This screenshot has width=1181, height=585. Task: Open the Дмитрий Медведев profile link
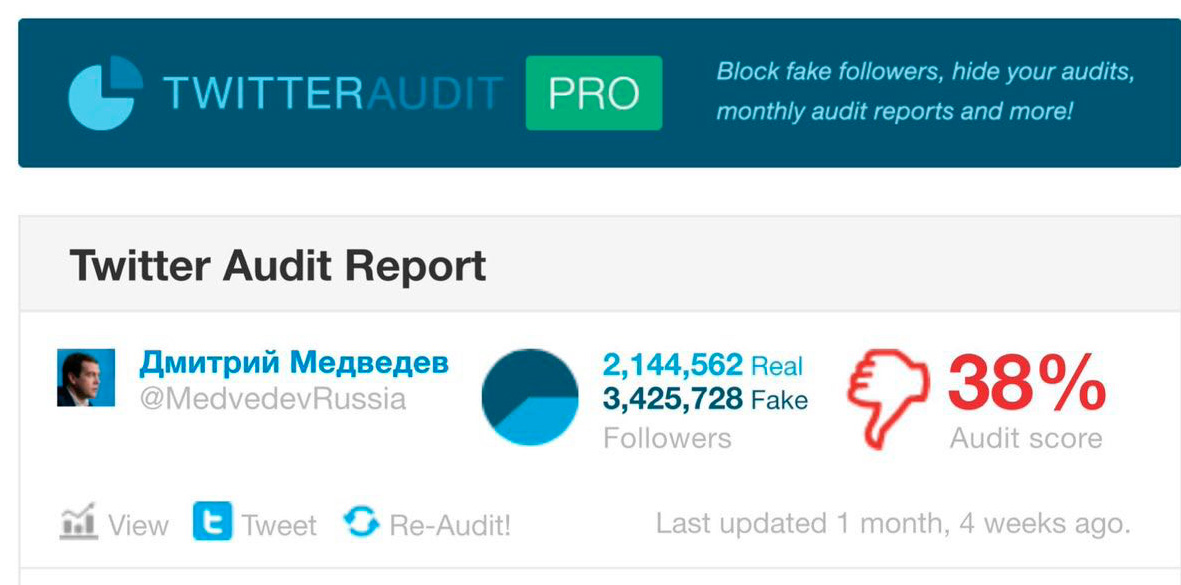pyautogui.click(x=294, y=363)
